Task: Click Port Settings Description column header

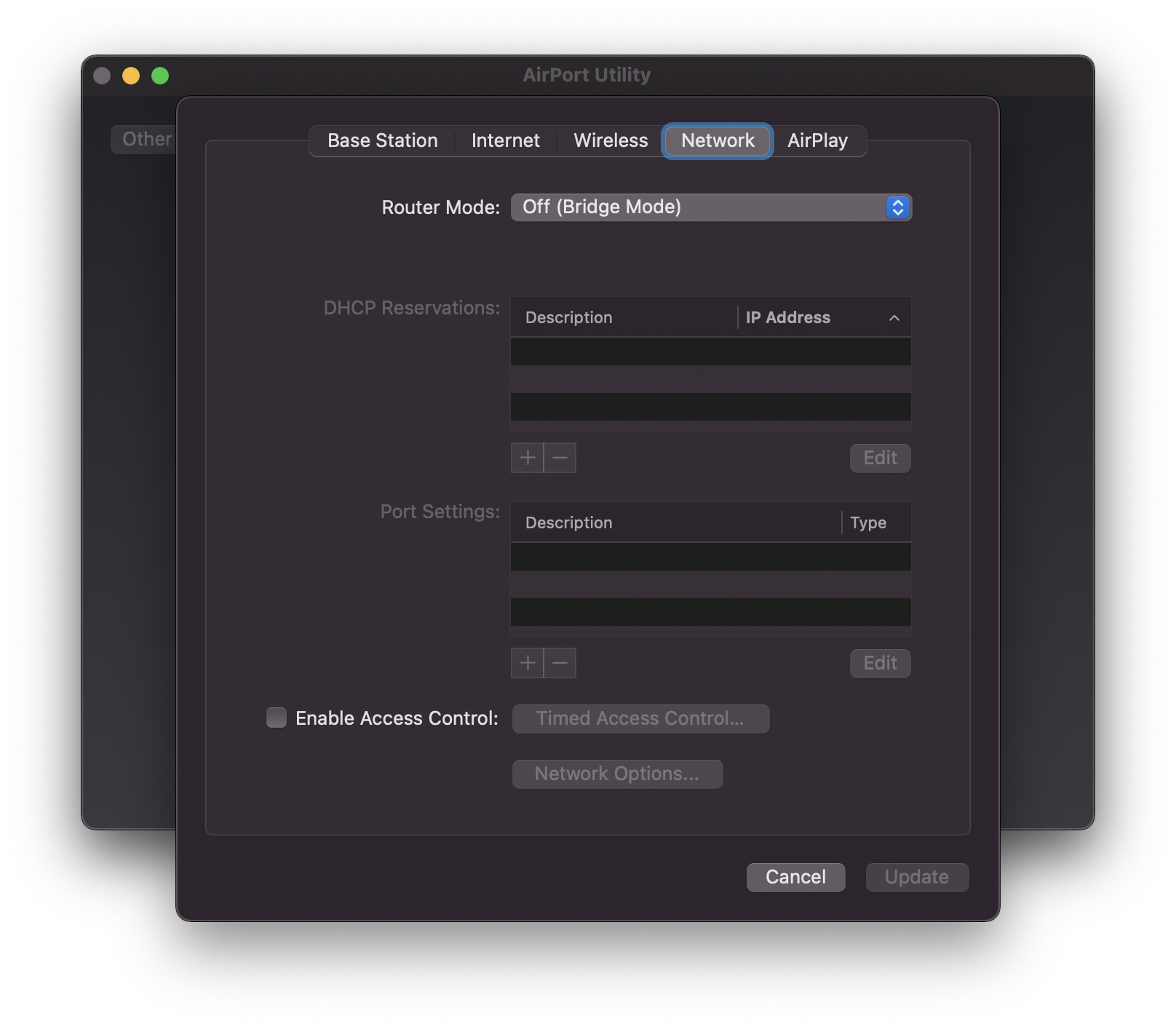Action: point(676,523)
